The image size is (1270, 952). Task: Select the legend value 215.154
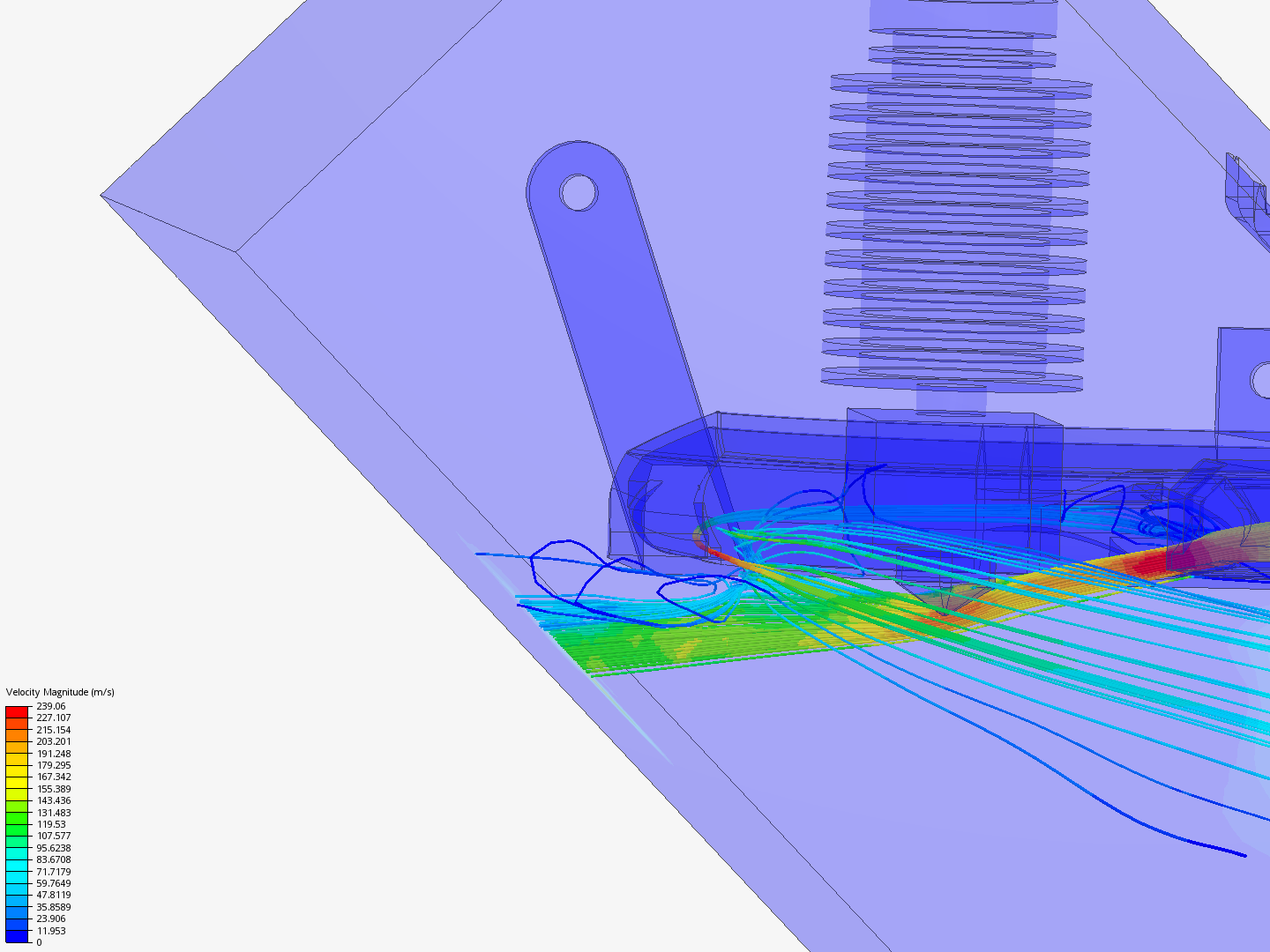click(54, 730)
